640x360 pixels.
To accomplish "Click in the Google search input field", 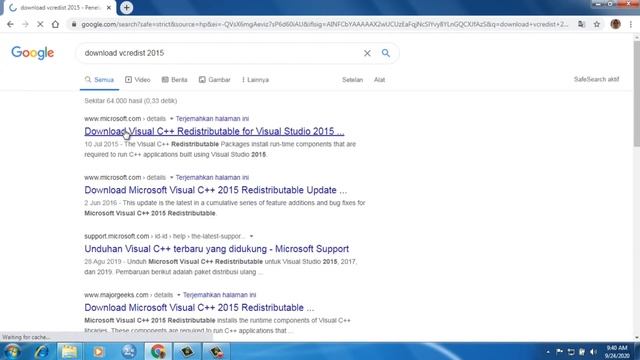I will [220, 53].
